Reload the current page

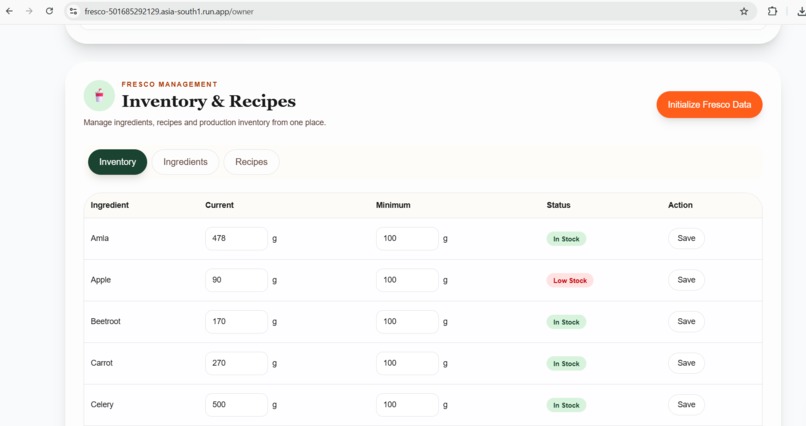pyautogui.click(x=49, y=11)
